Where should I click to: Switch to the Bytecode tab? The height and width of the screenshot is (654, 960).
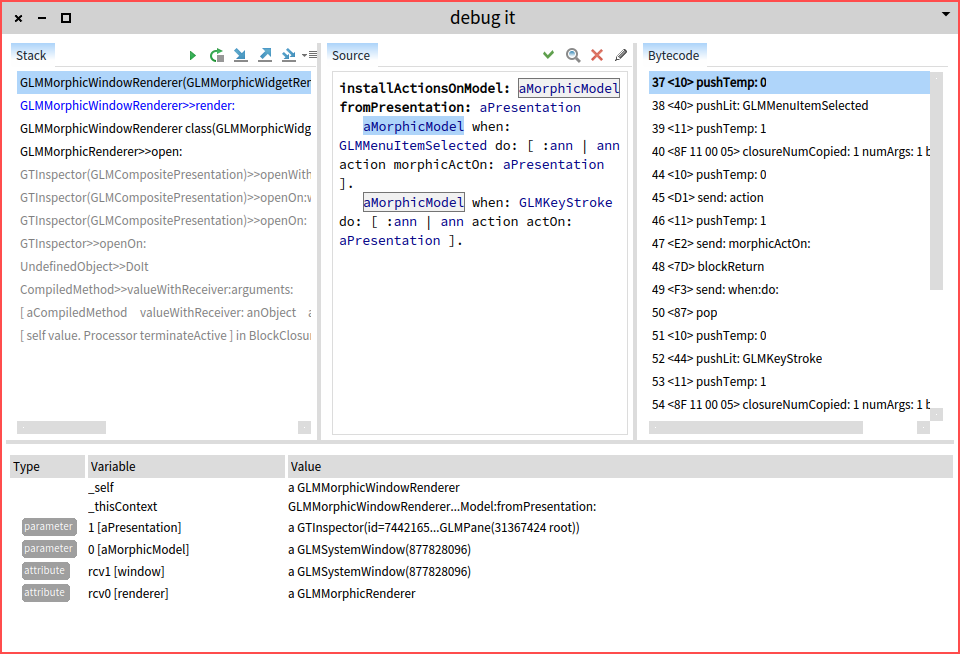pyautogui.click(x=673, y=55)
